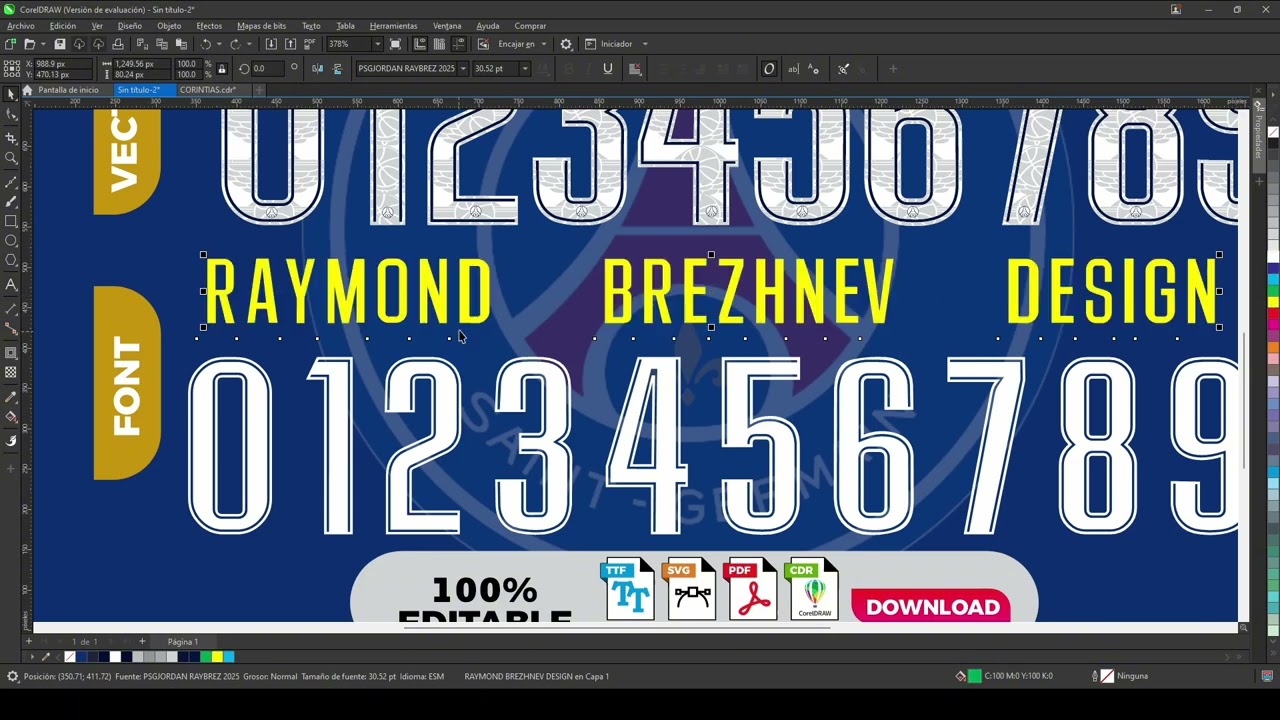Expand the font name PSGJORDAN RAYBREZ dropdown
The width and height of the screenshot is (1280, 720).
tap(463, 69)
